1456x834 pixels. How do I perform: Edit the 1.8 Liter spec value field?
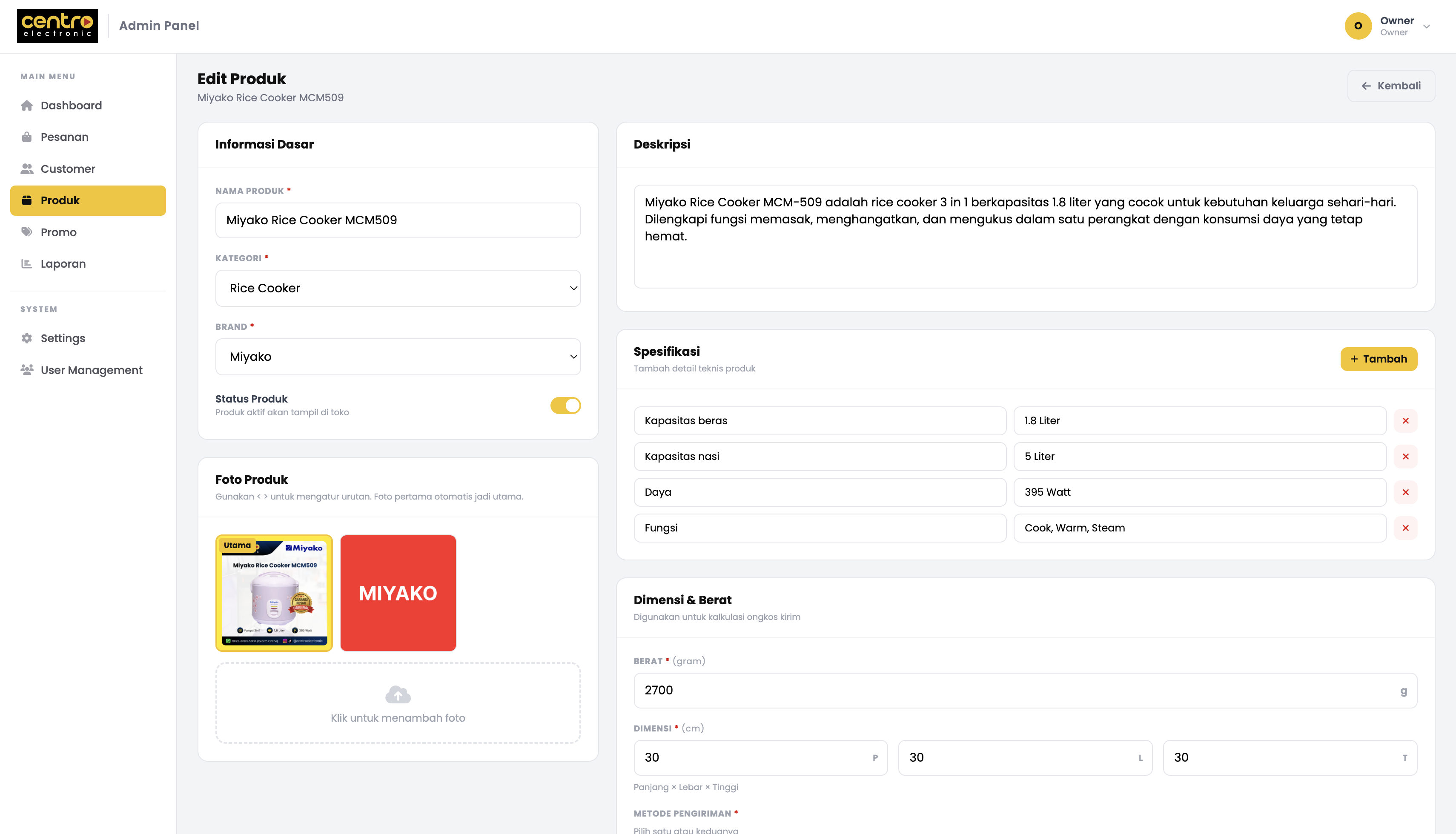tap(1200, 421)
